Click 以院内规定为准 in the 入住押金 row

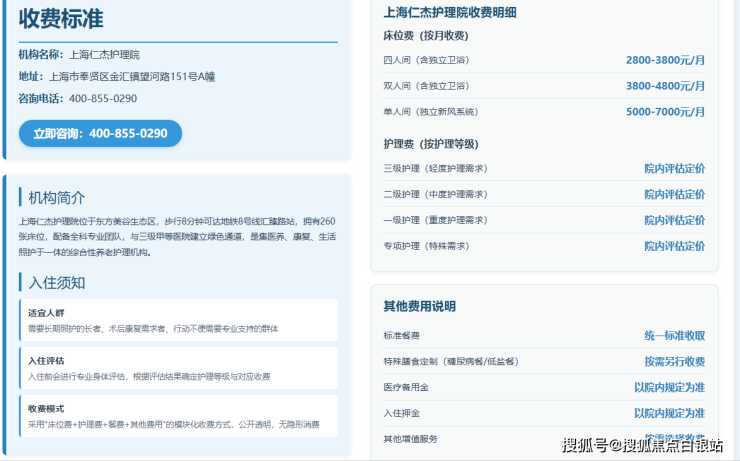click(670, 414)
